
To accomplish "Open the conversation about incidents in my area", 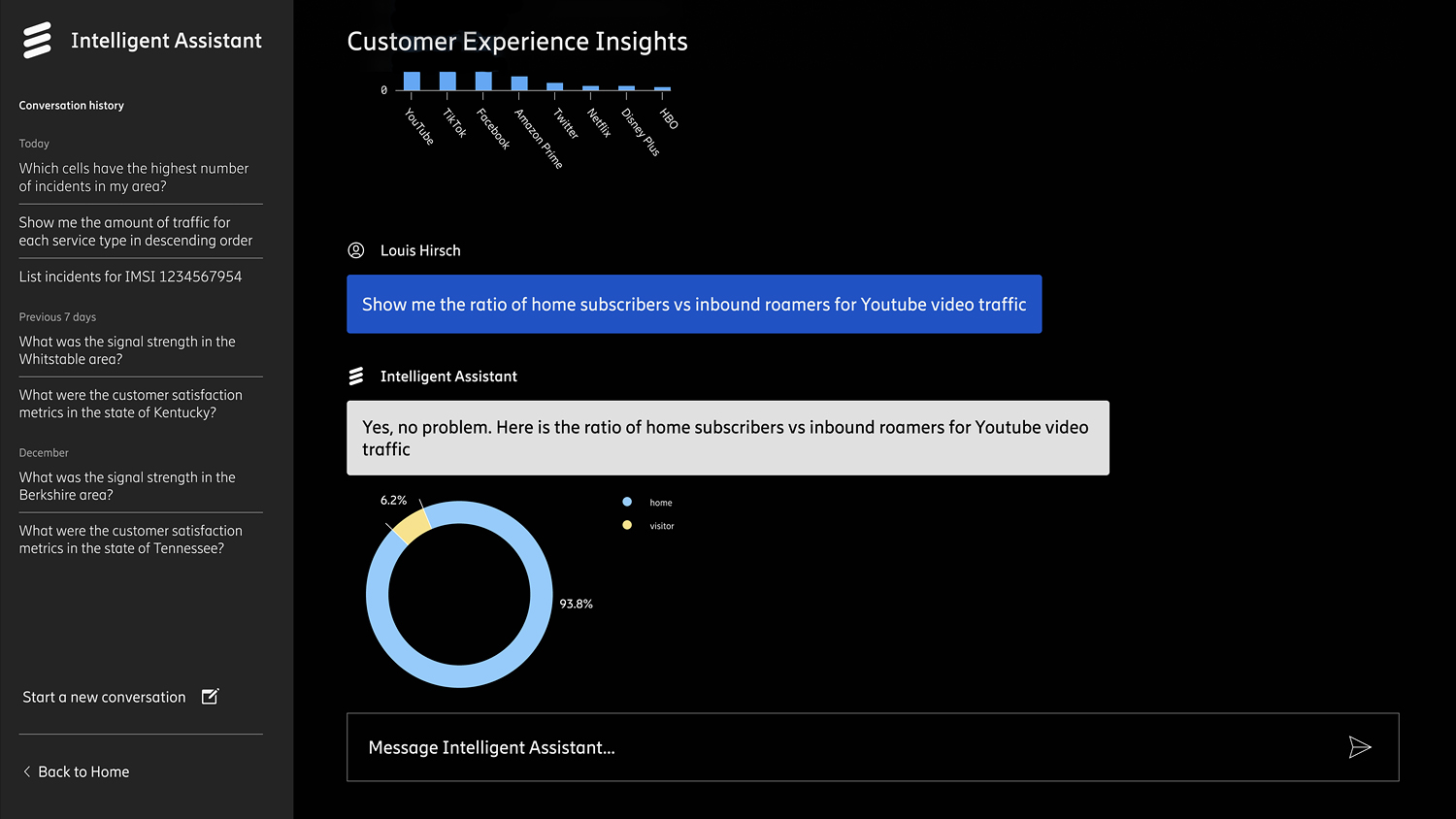I will pos(133,177).
